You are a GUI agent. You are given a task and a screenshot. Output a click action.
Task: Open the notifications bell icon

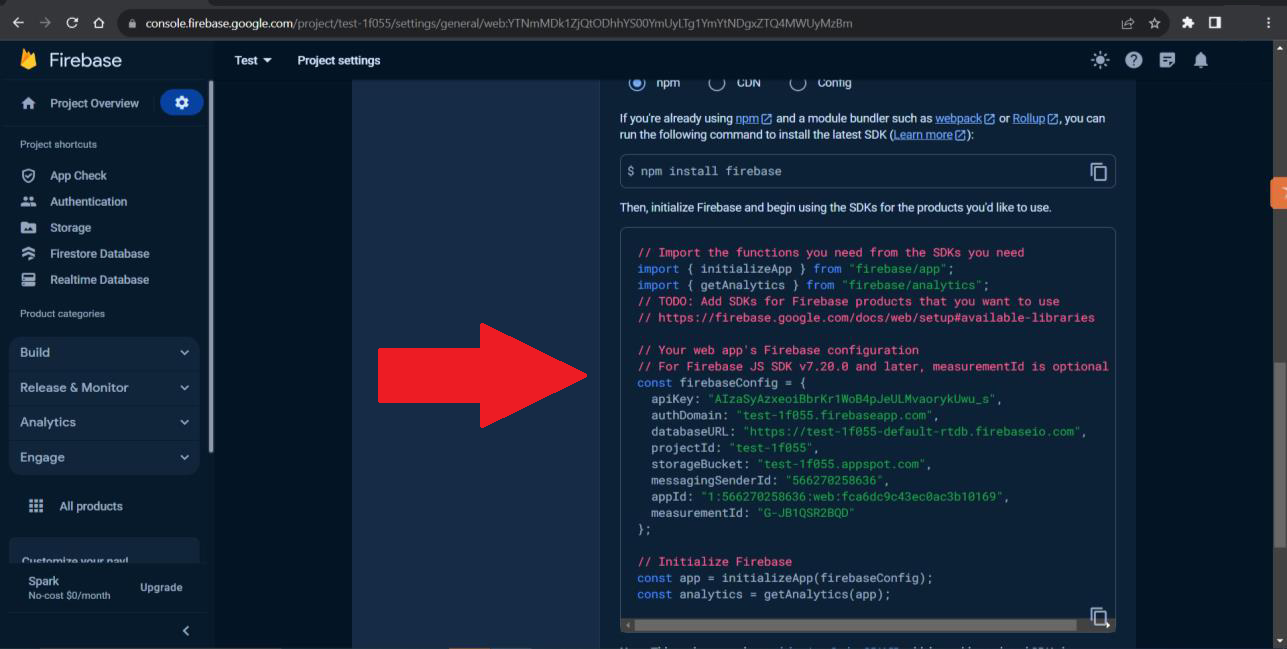[x=1200, y=60]
